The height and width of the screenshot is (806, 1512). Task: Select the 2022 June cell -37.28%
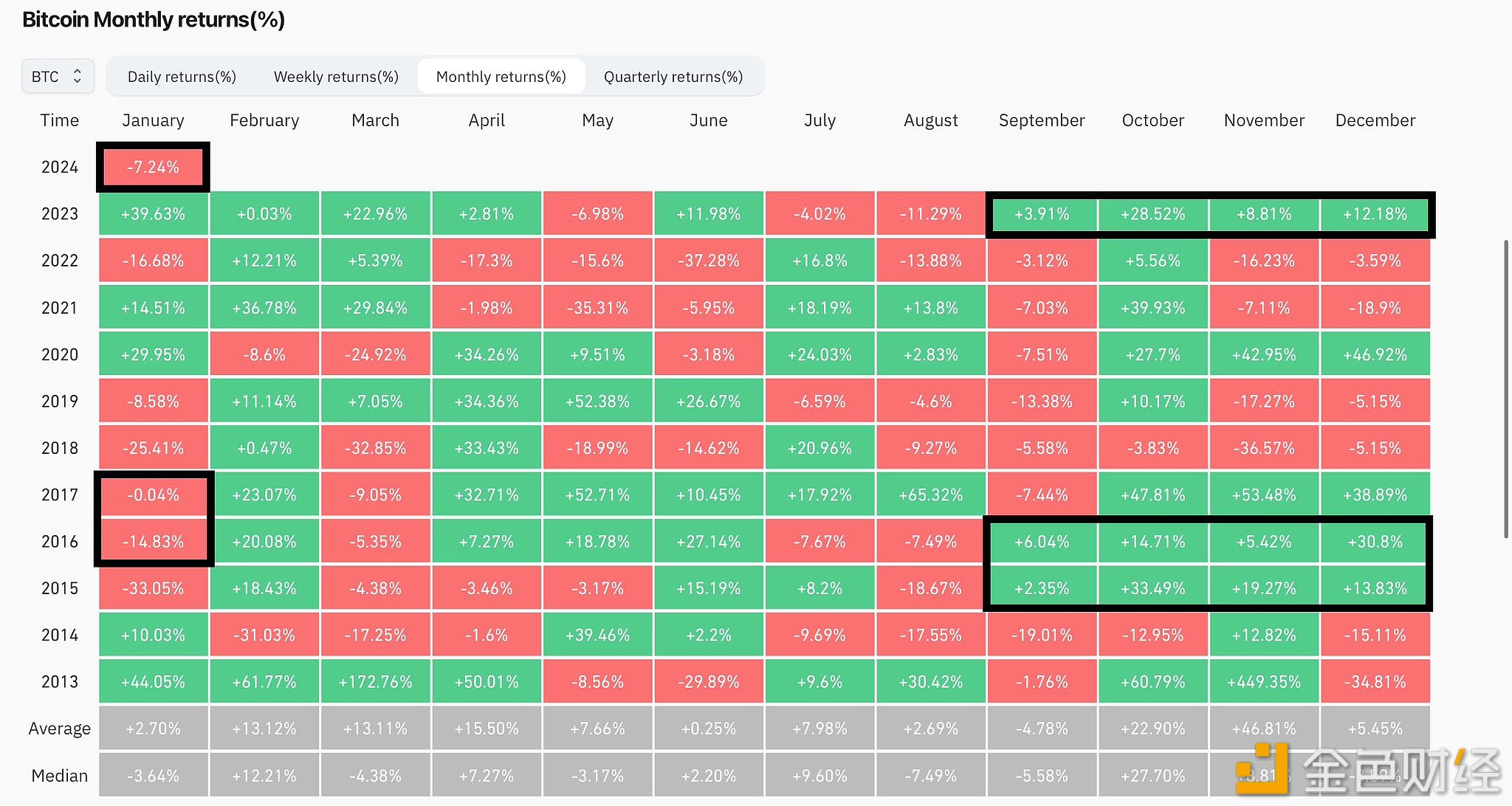pyautogui.click(x=709, y=261)
